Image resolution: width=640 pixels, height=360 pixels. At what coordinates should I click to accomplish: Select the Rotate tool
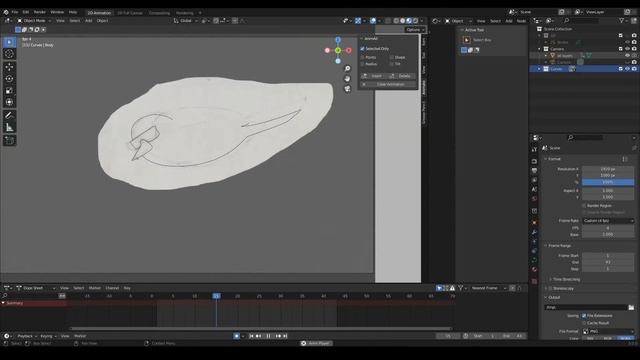click(9, 78)
